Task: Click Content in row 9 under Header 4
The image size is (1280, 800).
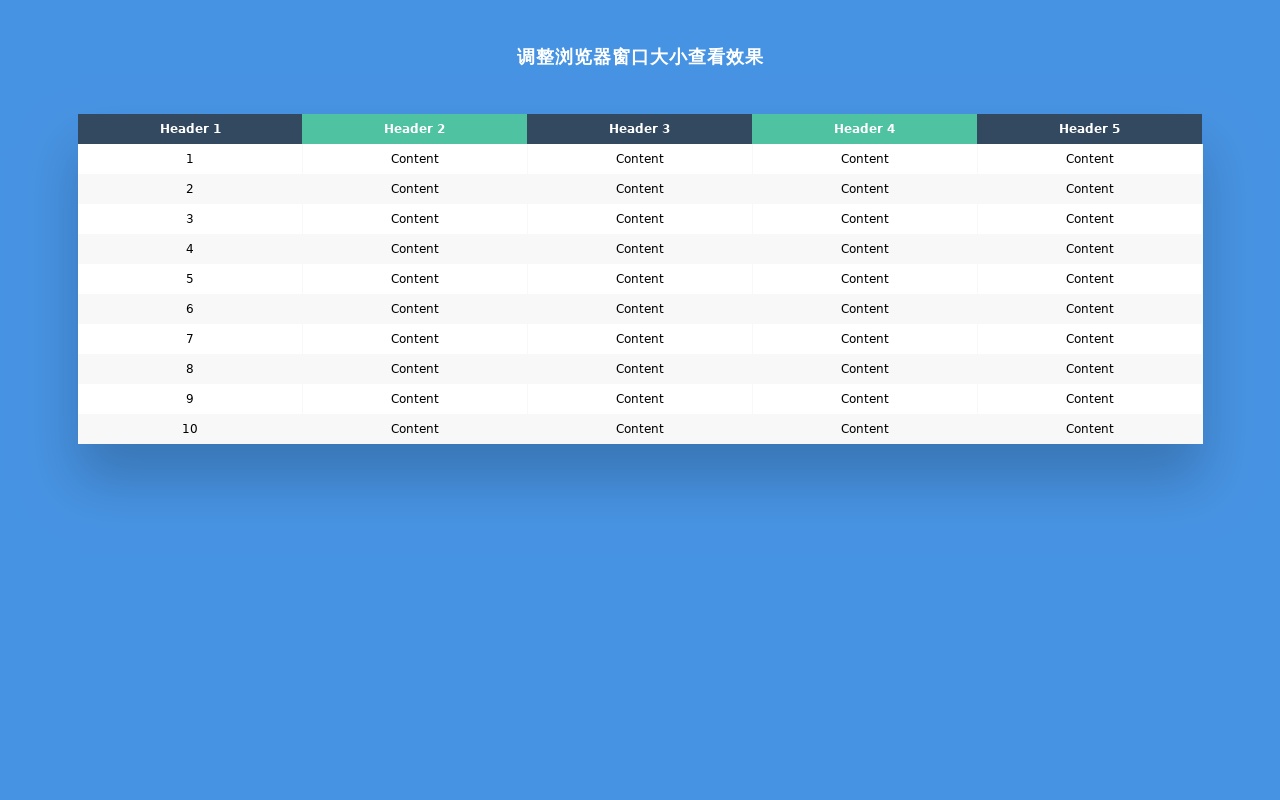Action: point(865,399)
